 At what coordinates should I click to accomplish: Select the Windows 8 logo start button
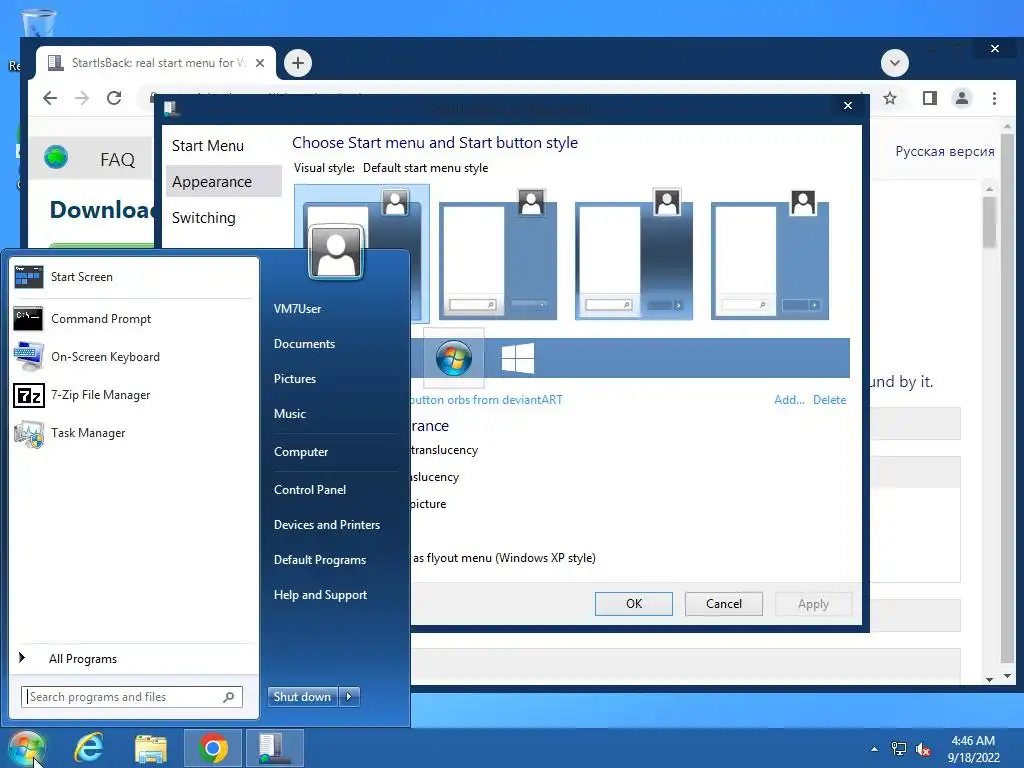click(x=518, y=358)
